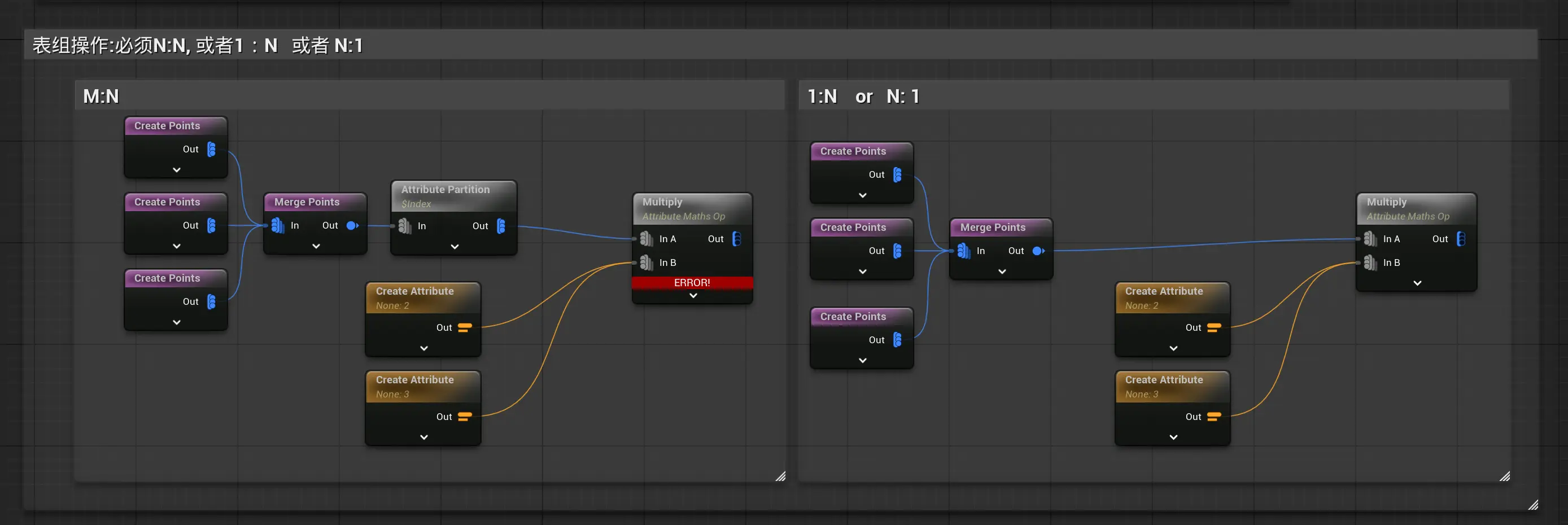
Task: Click Out pin of Merge Points in M:N group
Action: (x=352, y=225)
